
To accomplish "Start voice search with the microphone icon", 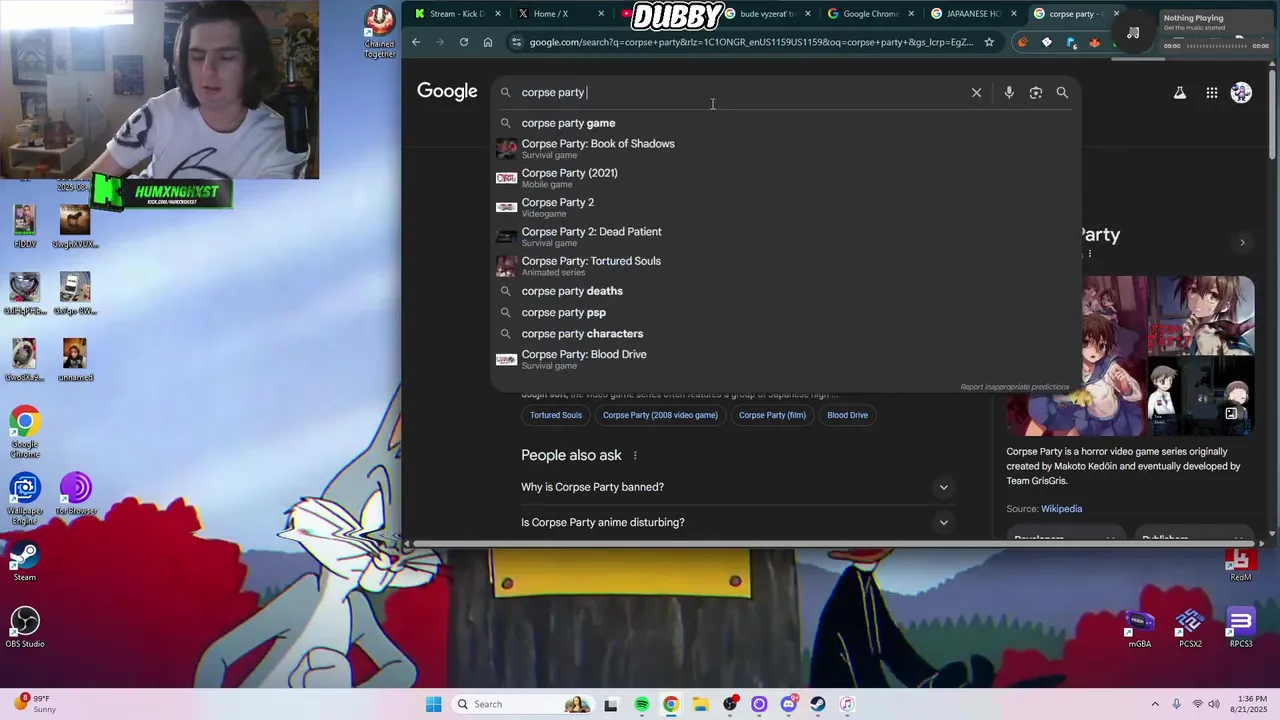I will (1009, 92).
